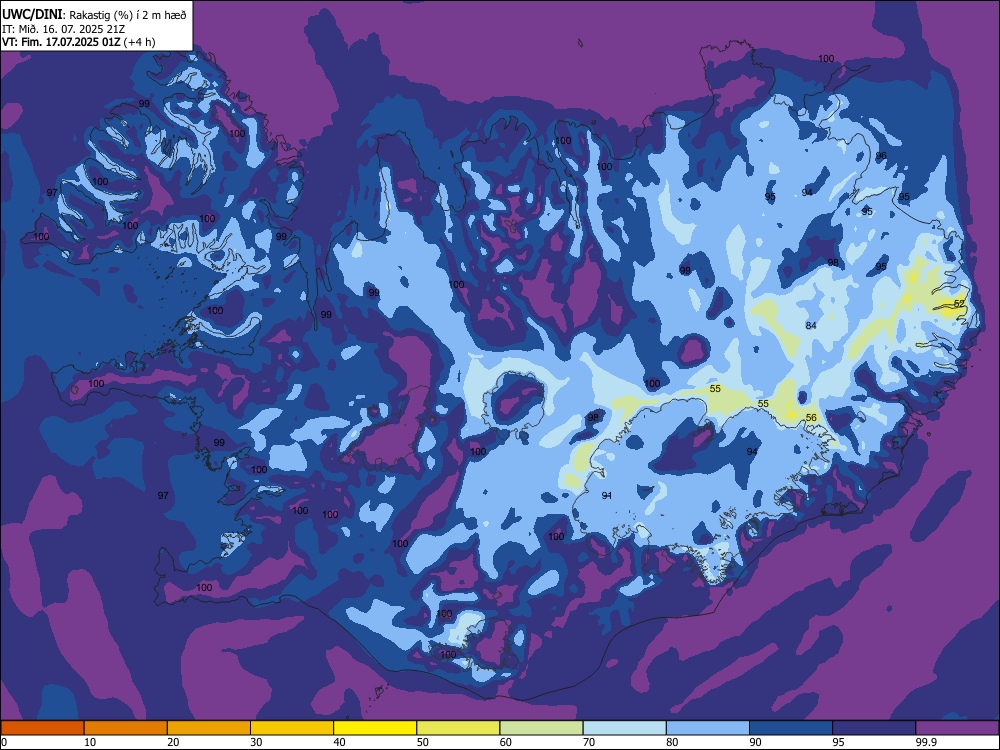Select the legend tick label '90'

tap(756, 742)
